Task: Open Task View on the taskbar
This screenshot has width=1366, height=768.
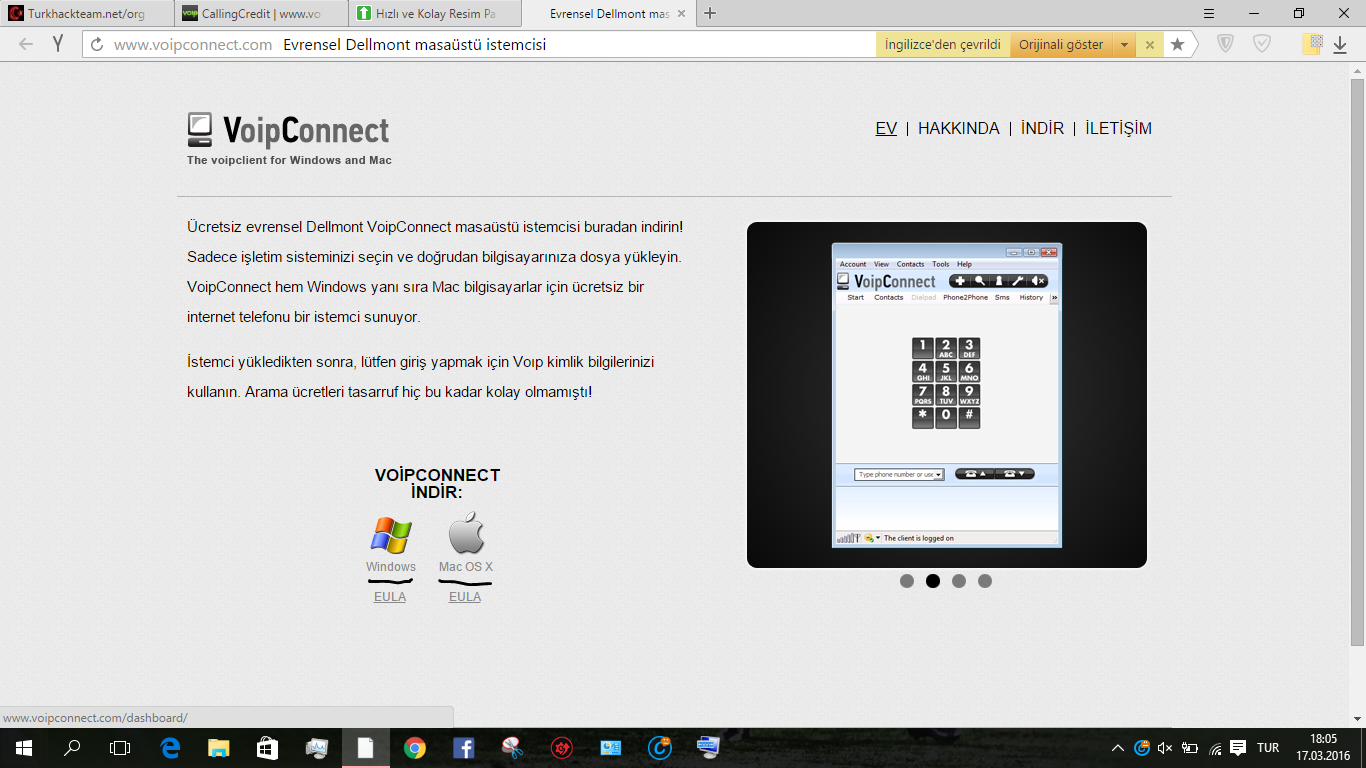Action: [120, 748]
